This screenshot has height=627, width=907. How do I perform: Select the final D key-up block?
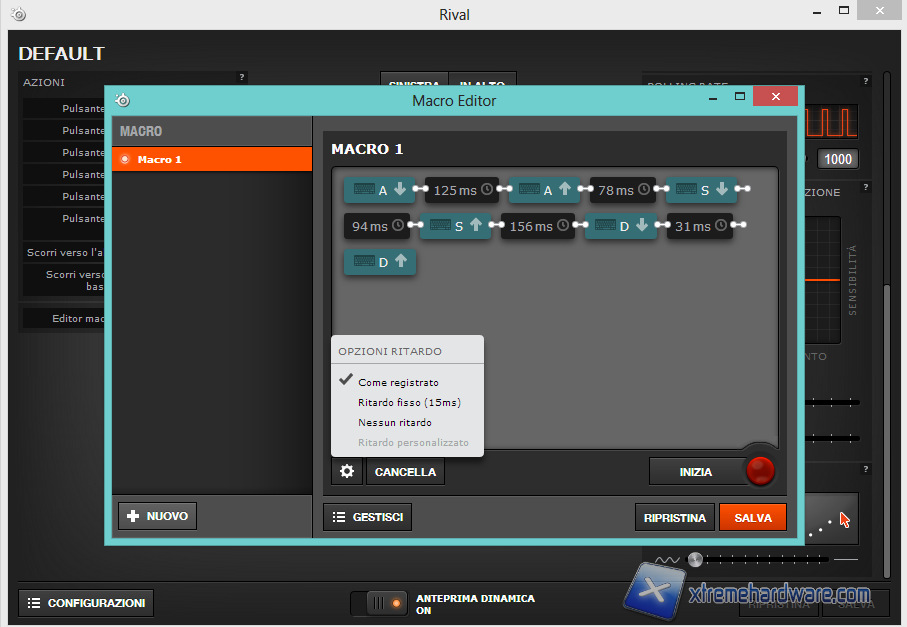coord(379,262)
